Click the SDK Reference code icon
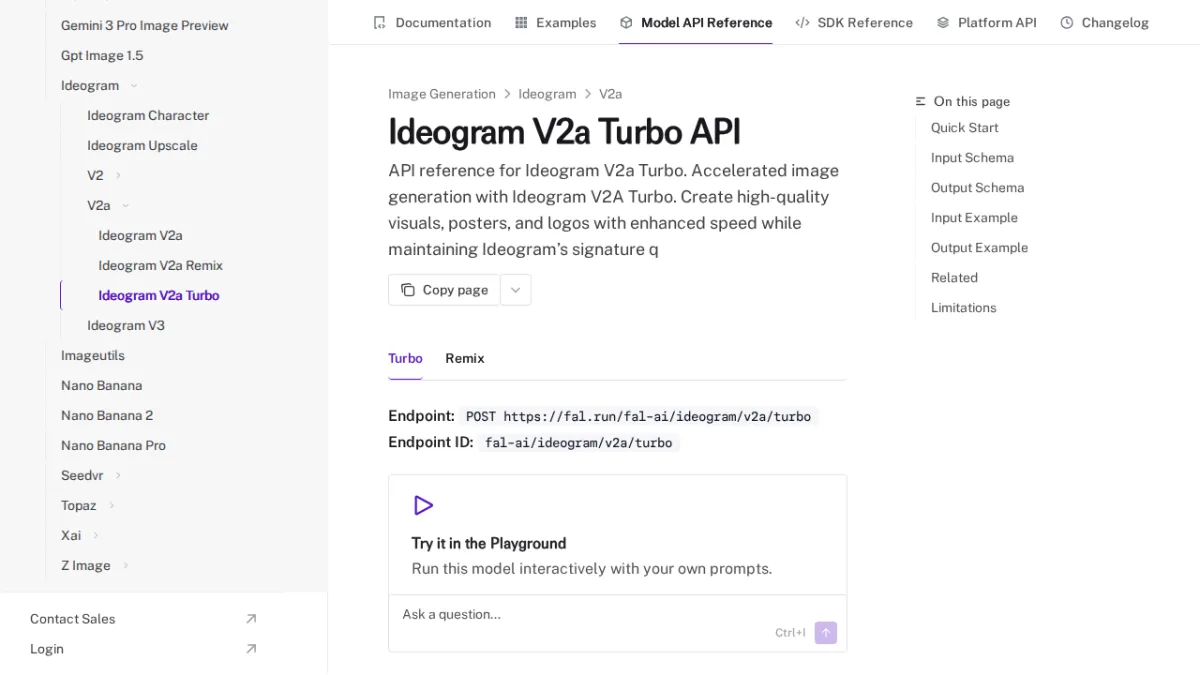This screenshot has width=1200, height=675. (x=802, y=22)
